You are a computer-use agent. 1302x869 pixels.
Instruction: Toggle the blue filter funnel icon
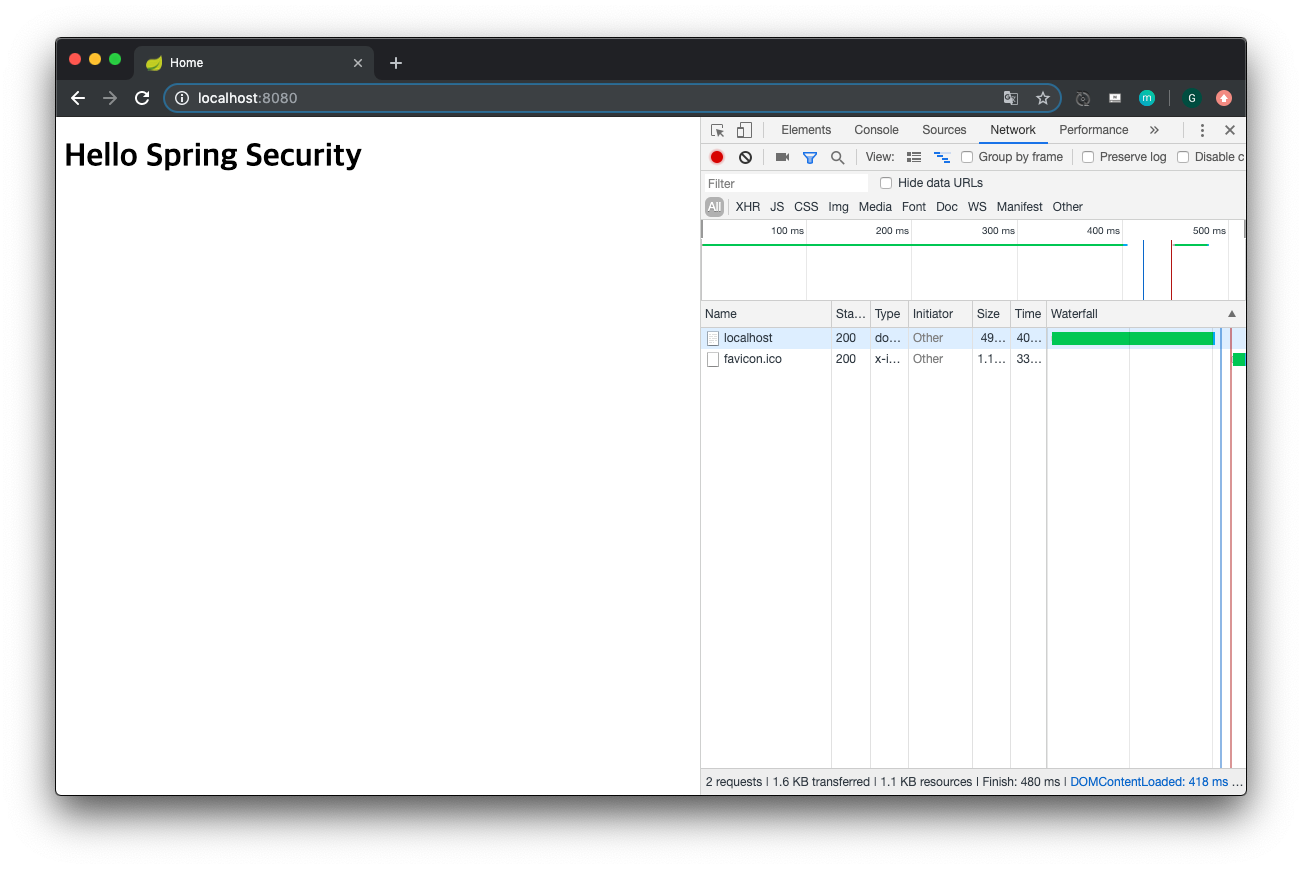810,157
